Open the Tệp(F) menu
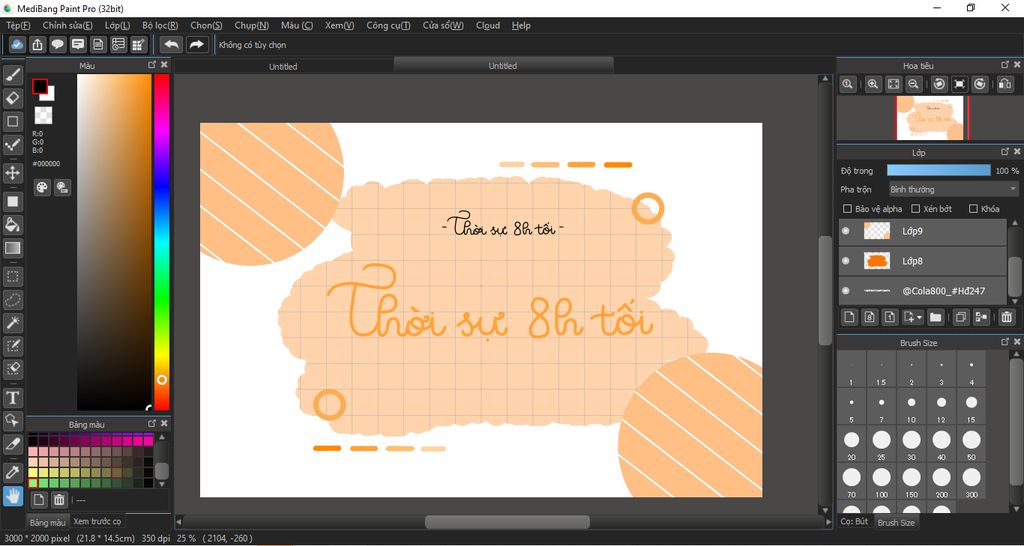Viewport: 1024px width, 546px height. coord(18,25)
